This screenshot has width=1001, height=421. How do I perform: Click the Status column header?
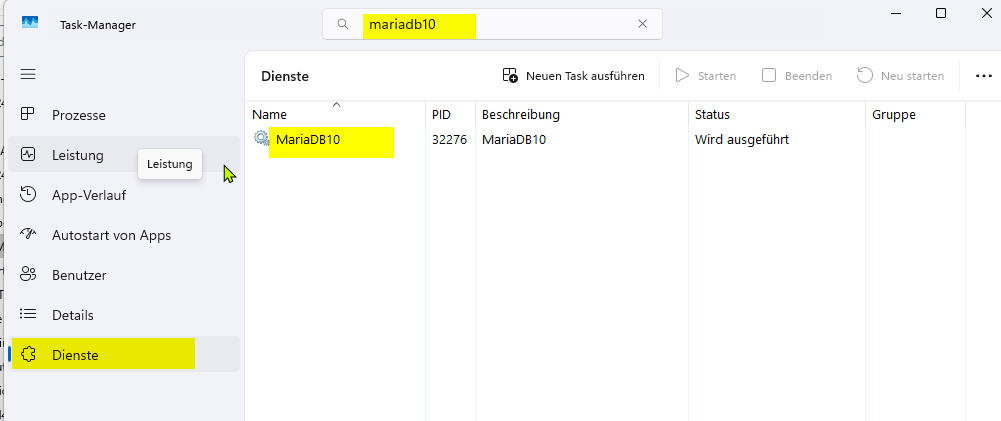[x=777, y=114]
